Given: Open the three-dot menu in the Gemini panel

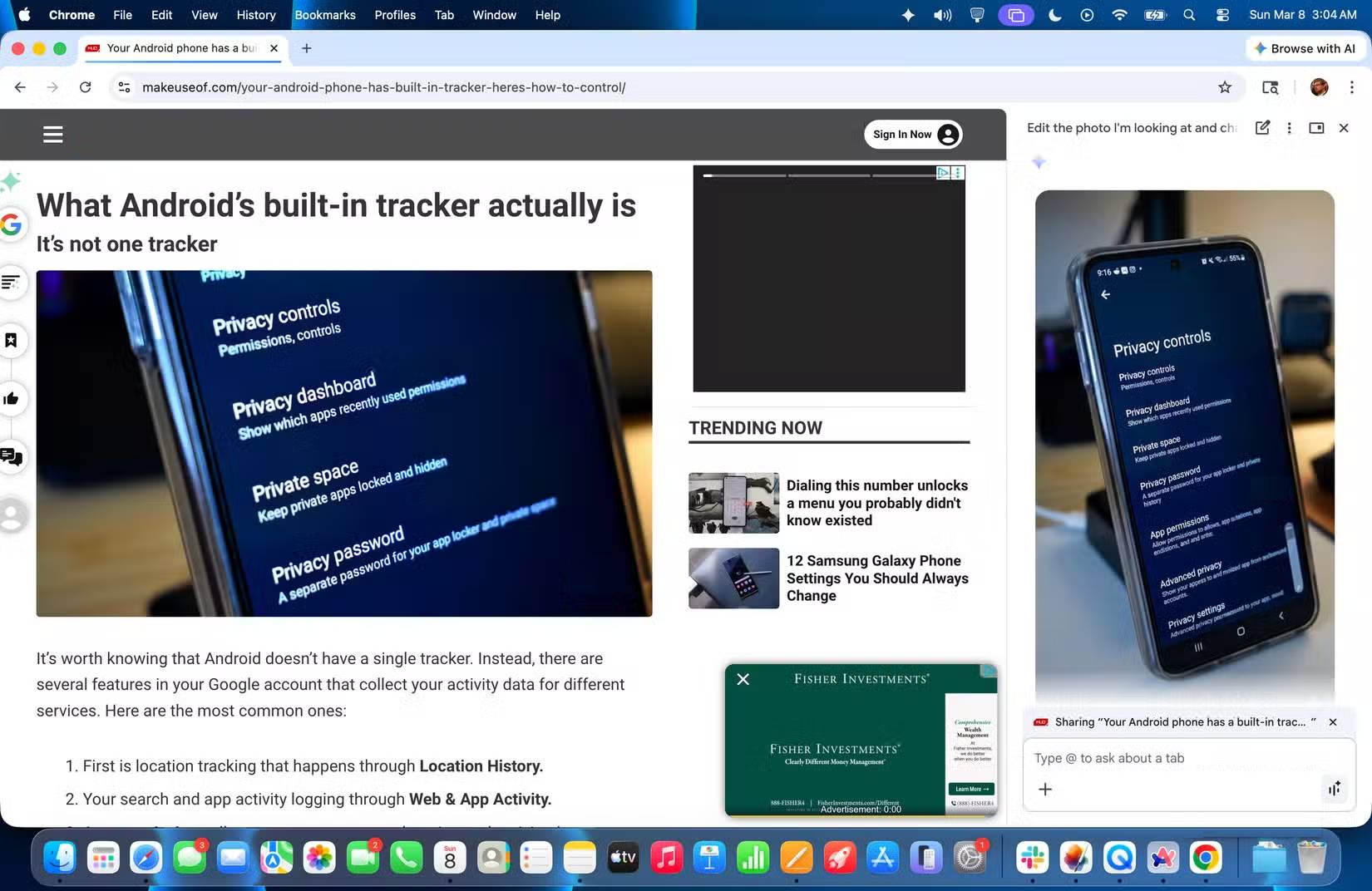Looking at the screenshot, I should 1289,128.
